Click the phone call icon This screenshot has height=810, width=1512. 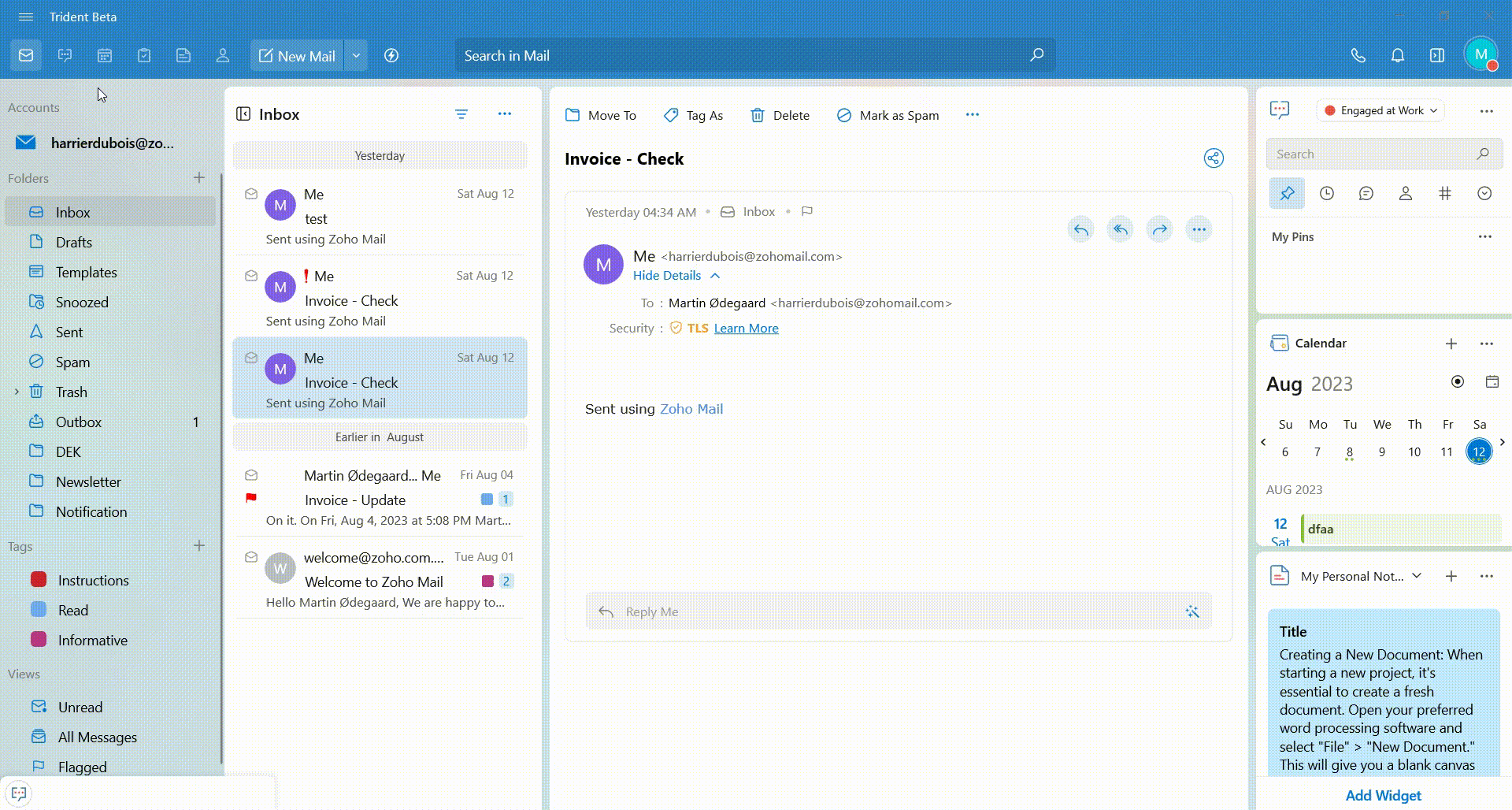coord(1358,56)
